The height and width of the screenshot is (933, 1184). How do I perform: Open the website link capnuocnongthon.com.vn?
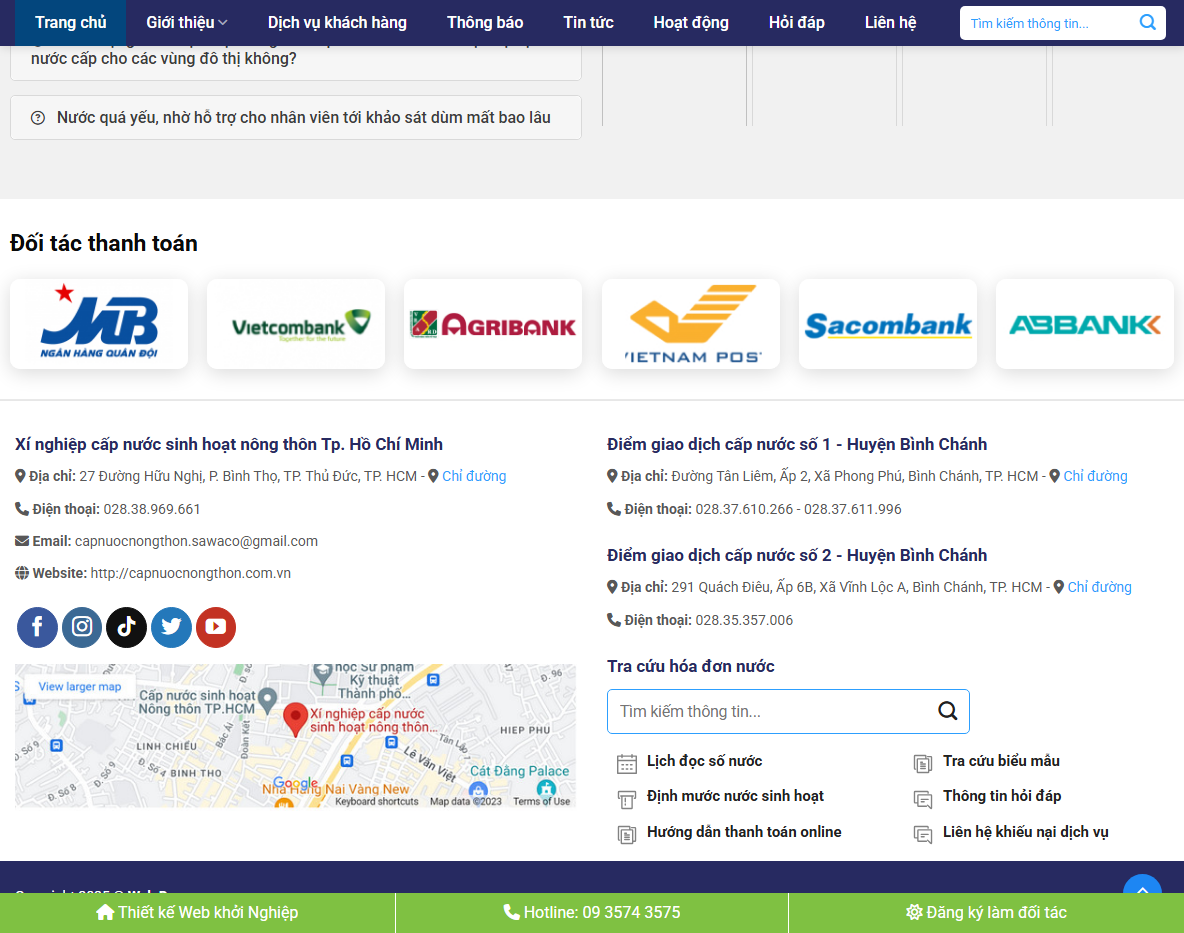click(x=189, y=573)
